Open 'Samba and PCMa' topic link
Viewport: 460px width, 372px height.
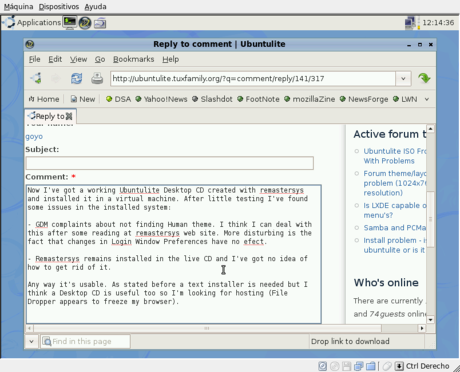tap(395, 228)
